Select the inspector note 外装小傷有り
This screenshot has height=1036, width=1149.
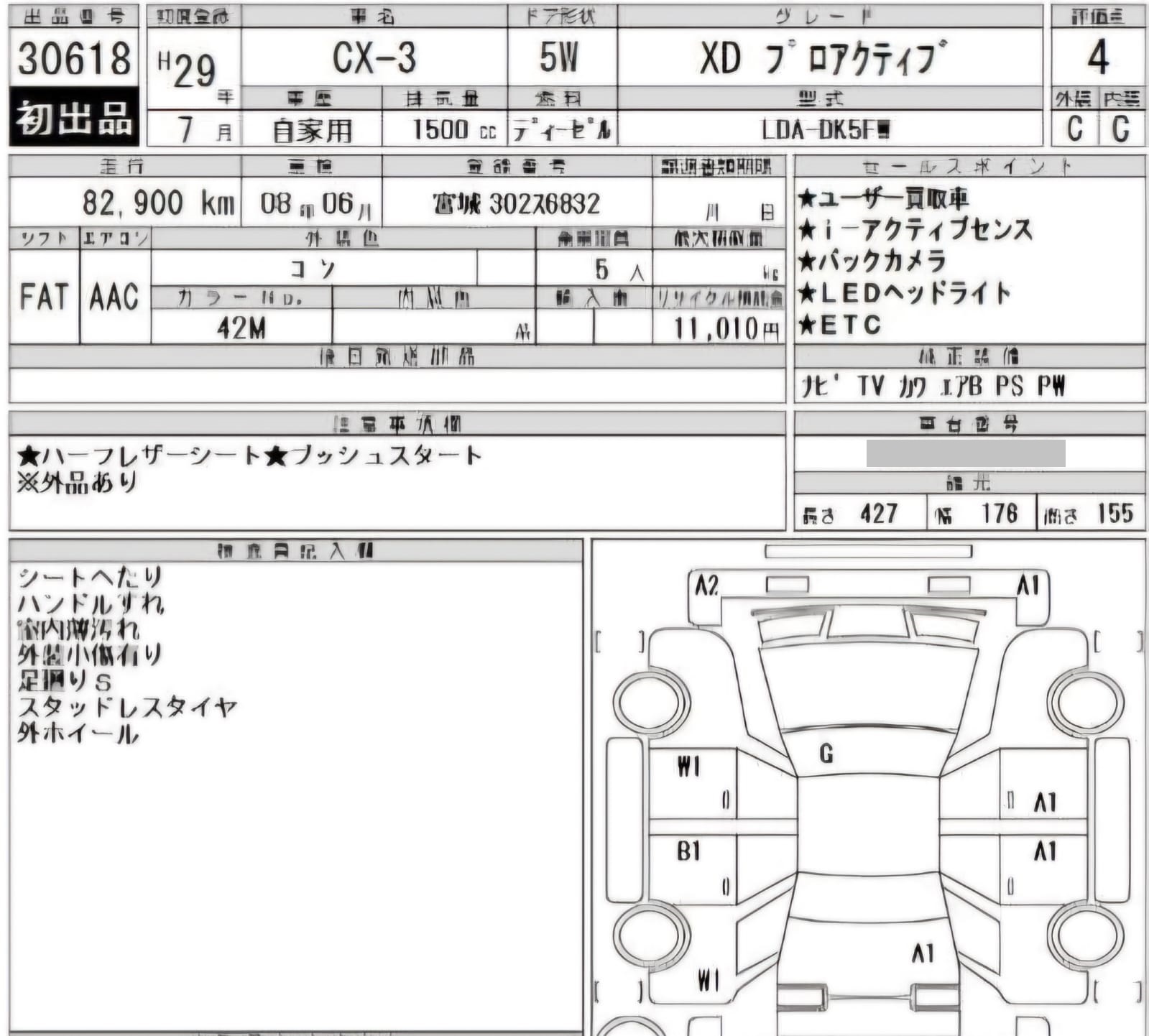coord(90,655)
